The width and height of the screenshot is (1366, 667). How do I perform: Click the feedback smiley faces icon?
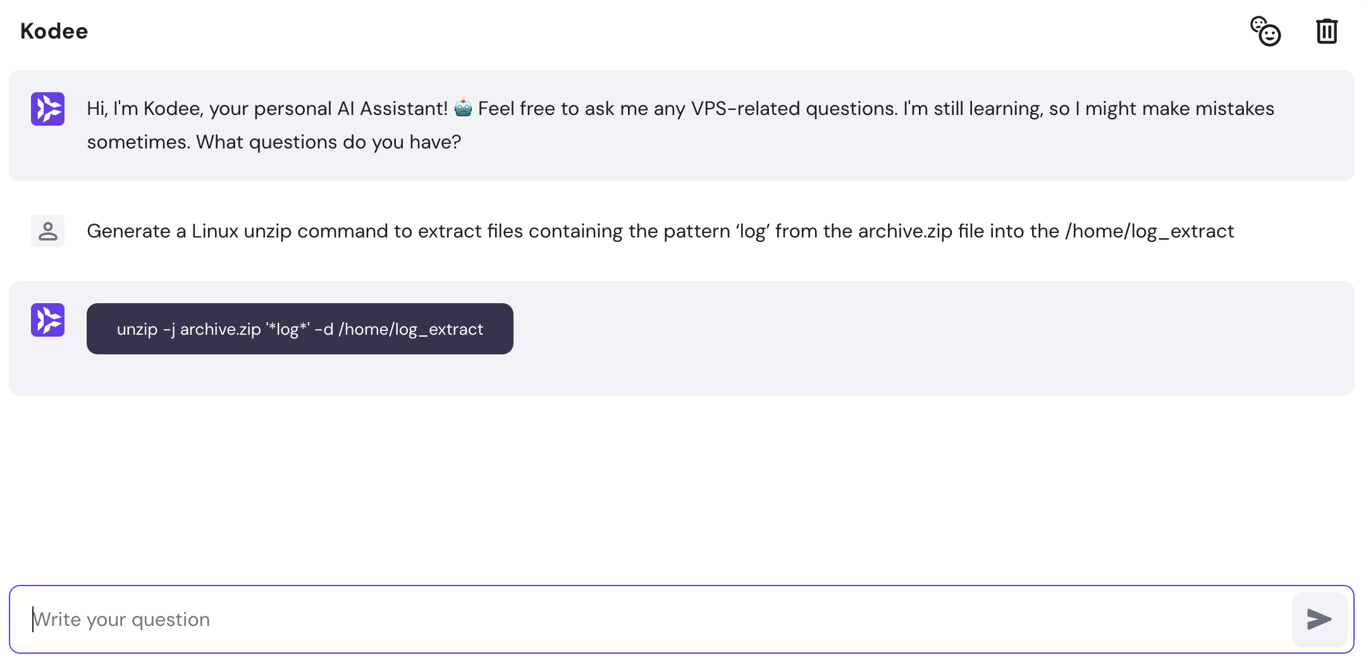(1266, 31)
